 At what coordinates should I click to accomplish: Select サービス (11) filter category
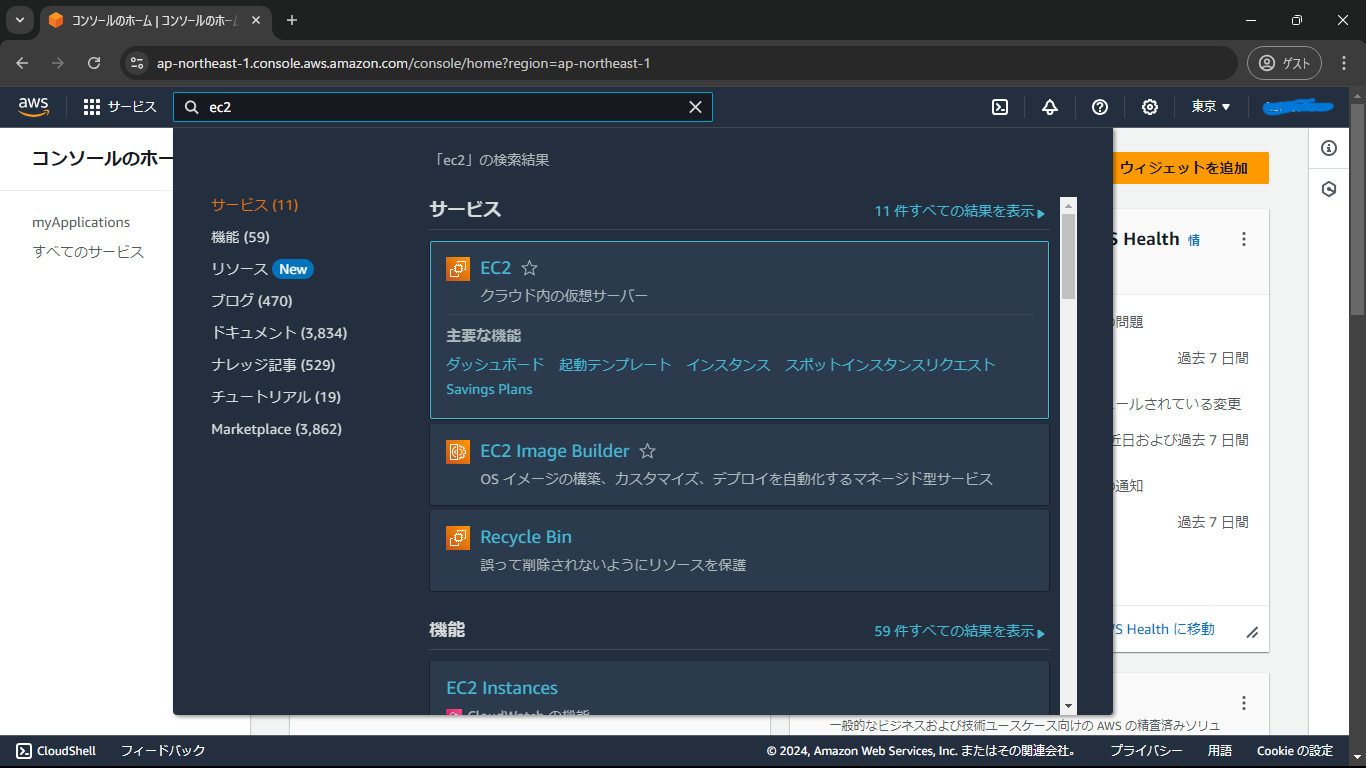tap(255, 205)
